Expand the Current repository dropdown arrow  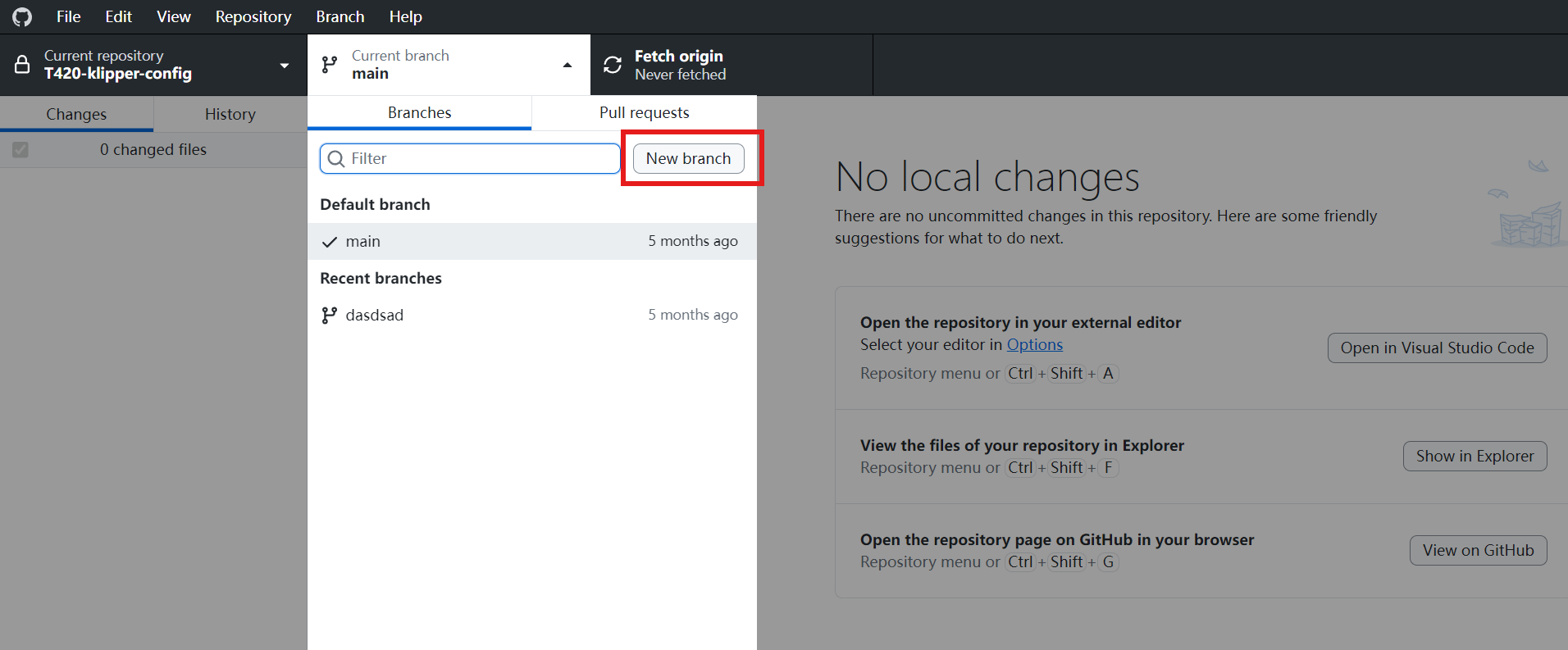pos(285,66)
